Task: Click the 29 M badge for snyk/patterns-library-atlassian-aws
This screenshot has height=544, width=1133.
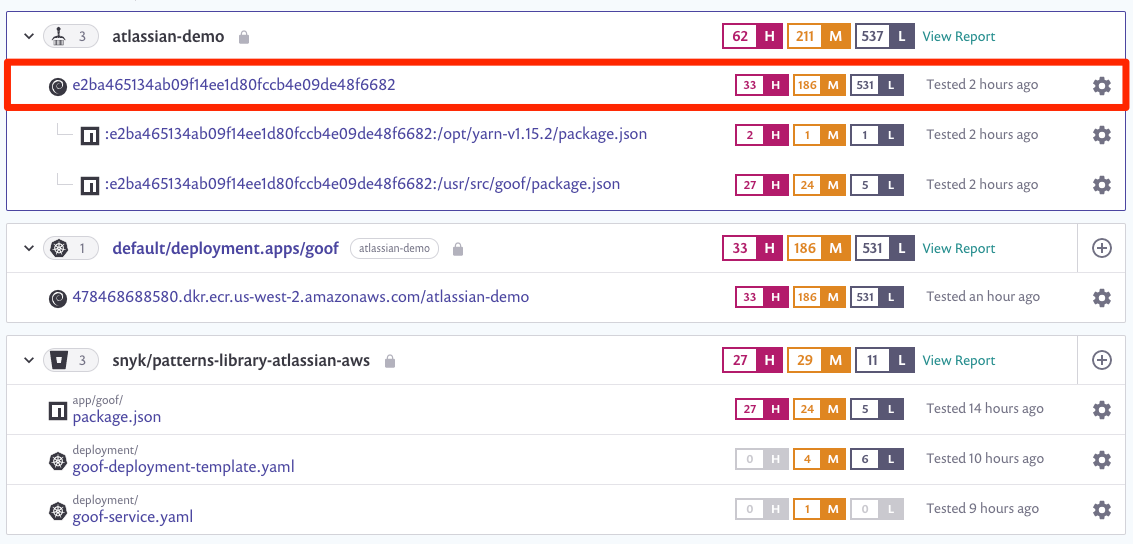Action: (819, 360)
